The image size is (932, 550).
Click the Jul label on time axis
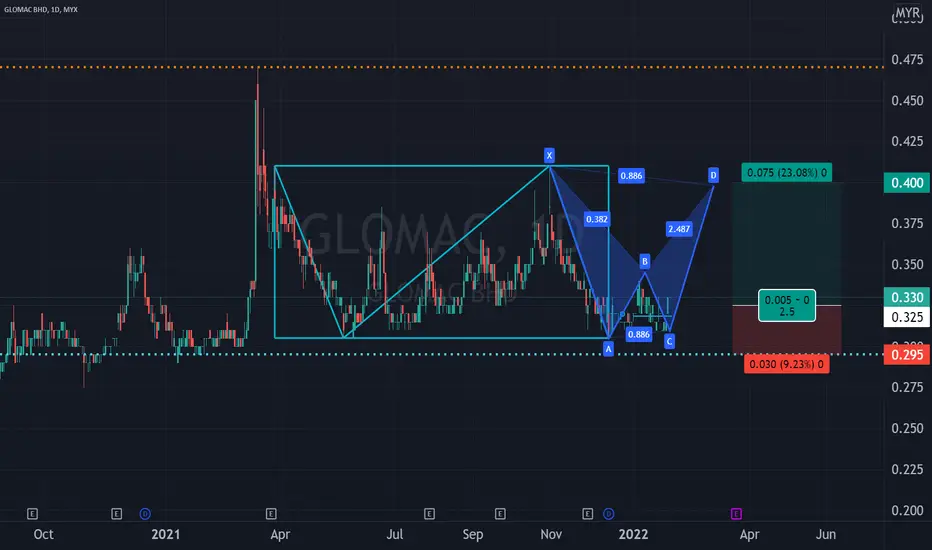coord(395,534)
